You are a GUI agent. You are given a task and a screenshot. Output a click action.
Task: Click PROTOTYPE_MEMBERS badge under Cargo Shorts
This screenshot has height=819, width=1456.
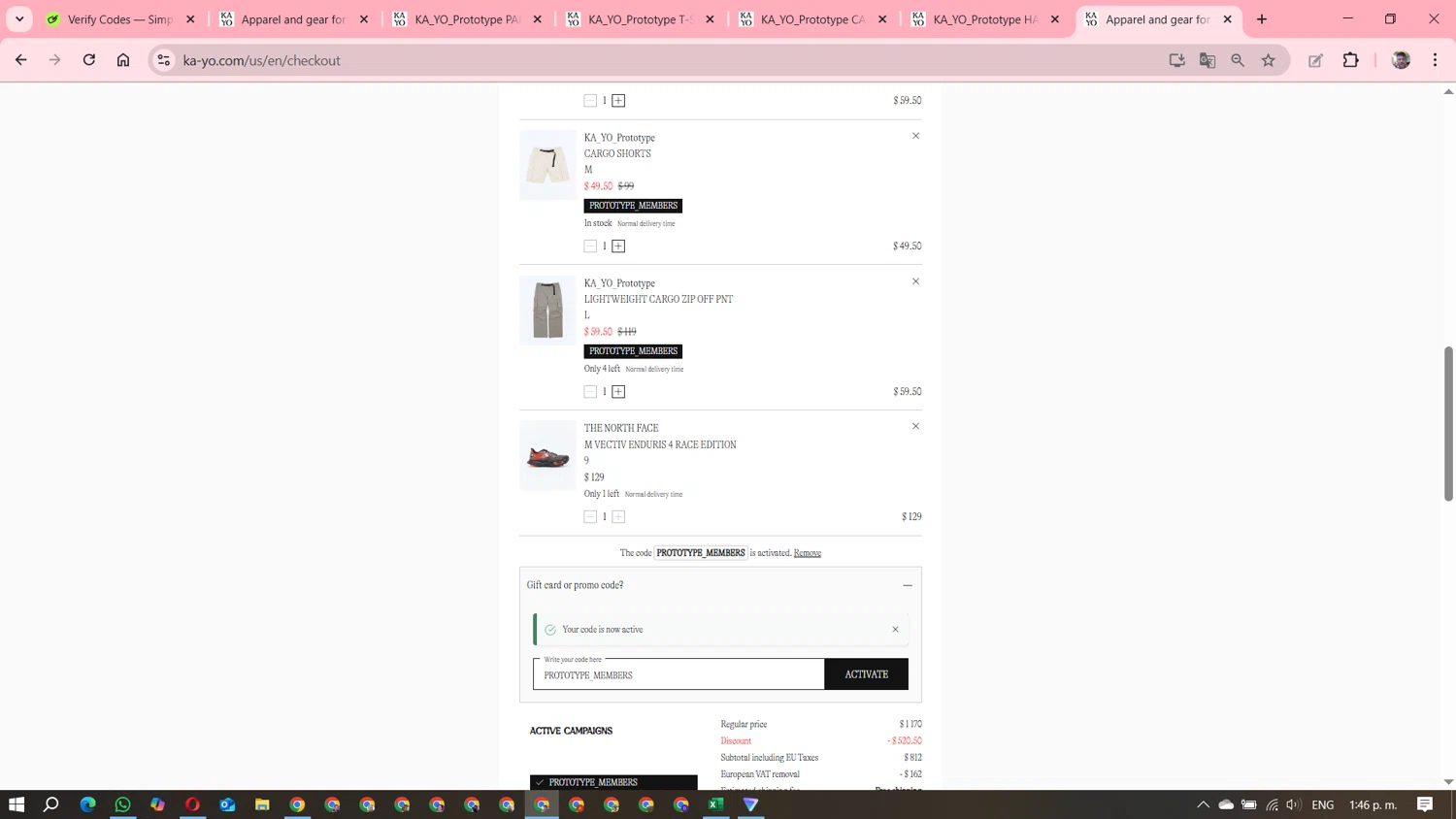click(x=633, y=206)
